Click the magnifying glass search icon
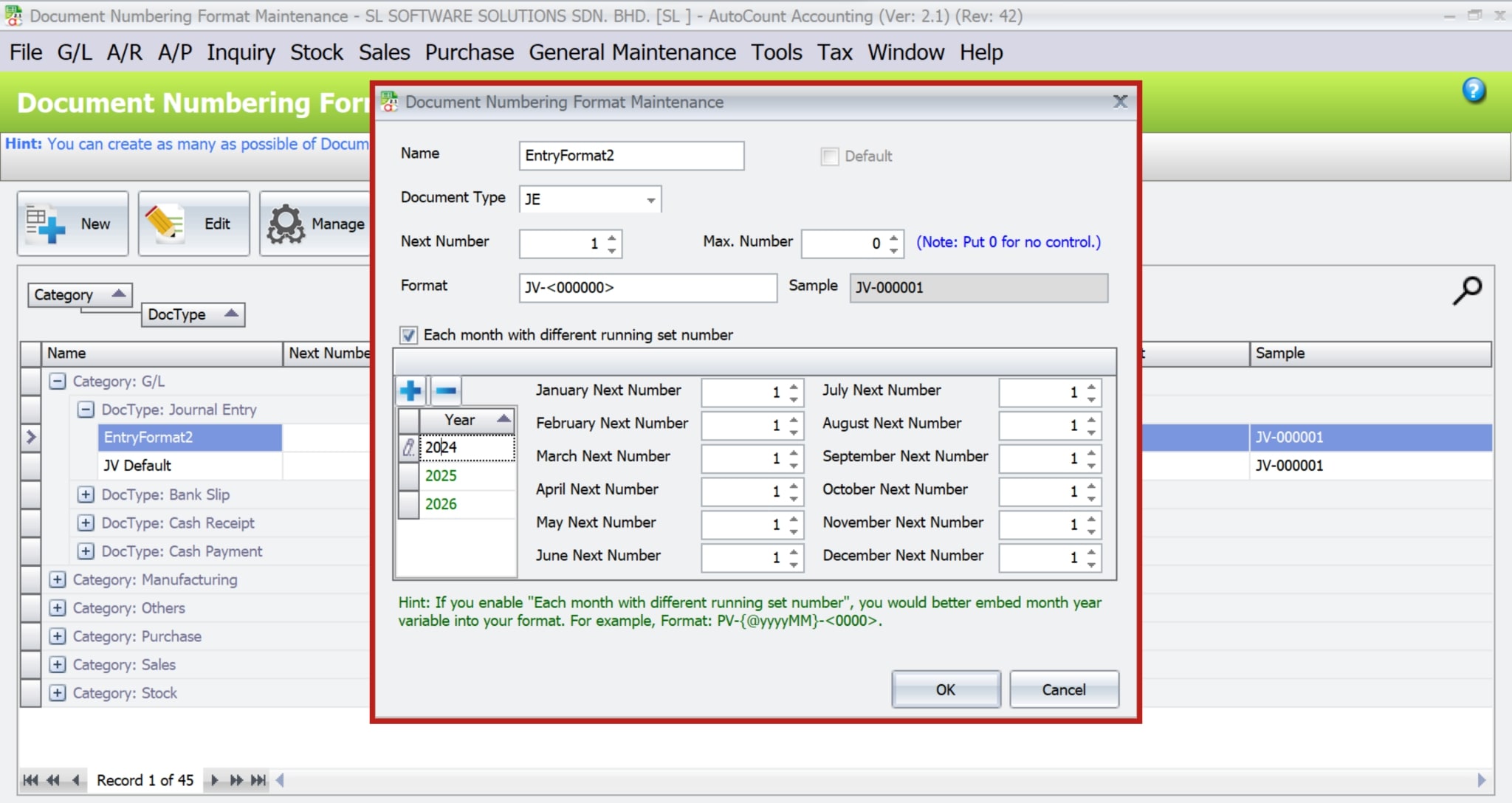1512x803 pixels. pyautogui.click(x=1466, y=291)
